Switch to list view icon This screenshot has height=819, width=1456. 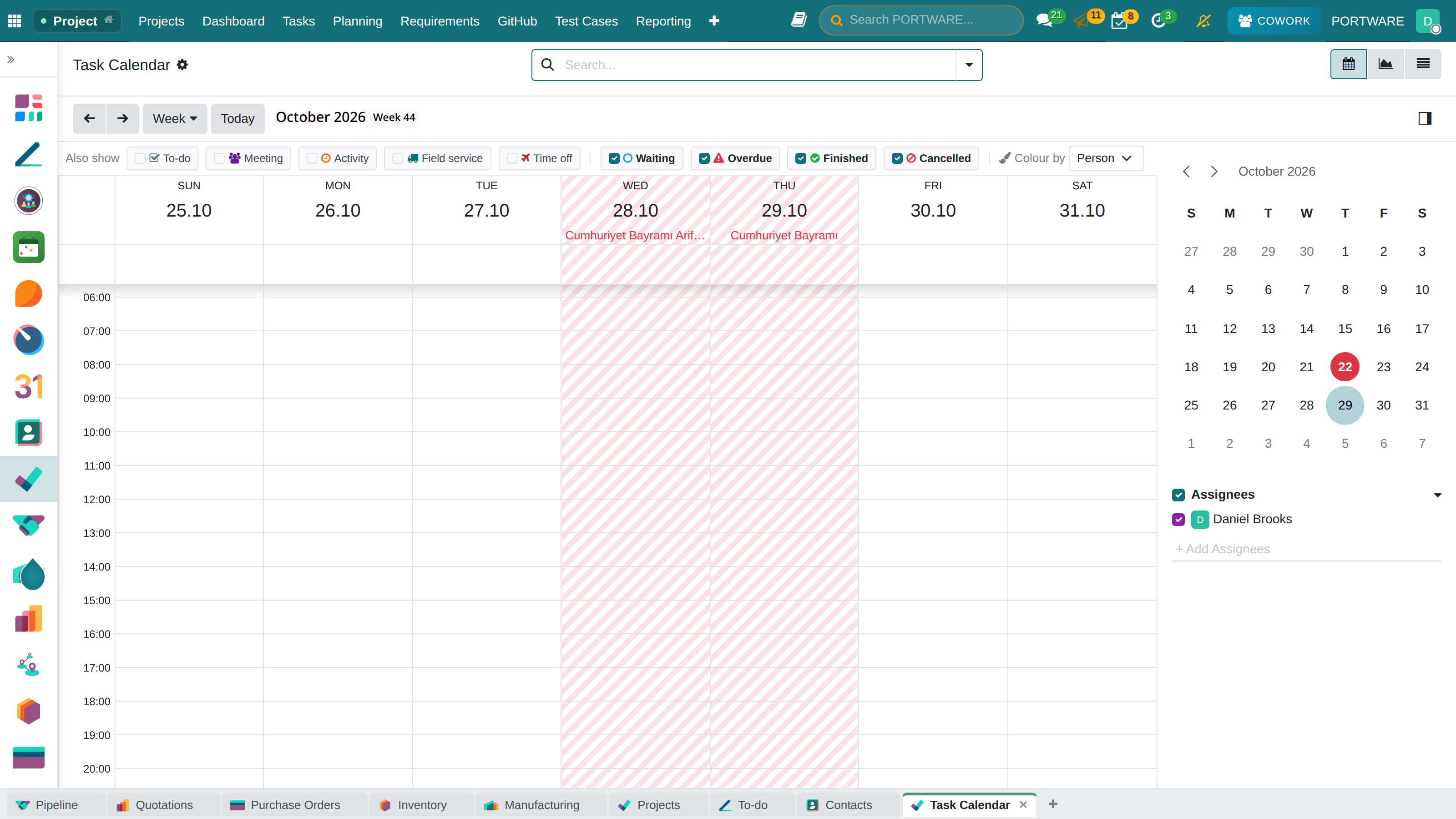[x=1423, y=64]
